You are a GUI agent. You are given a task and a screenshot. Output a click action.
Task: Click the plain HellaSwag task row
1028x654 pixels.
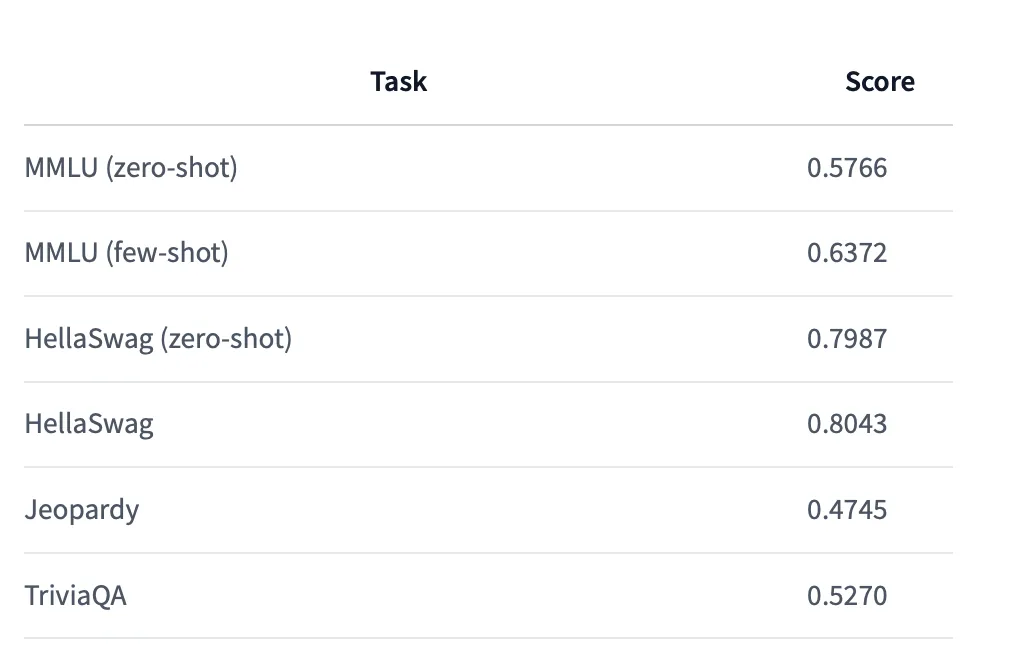[x=488, y=425]
